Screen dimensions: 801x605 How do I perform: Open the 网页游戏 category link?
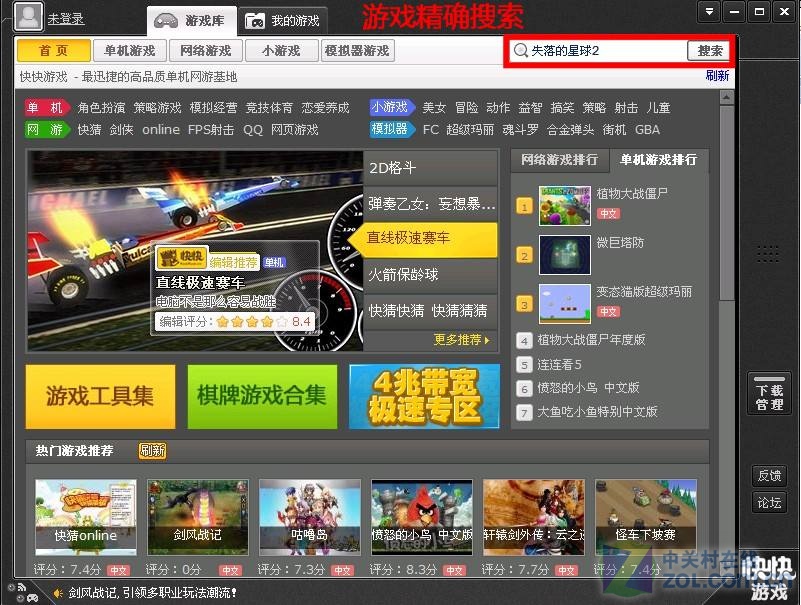point(294,130)
